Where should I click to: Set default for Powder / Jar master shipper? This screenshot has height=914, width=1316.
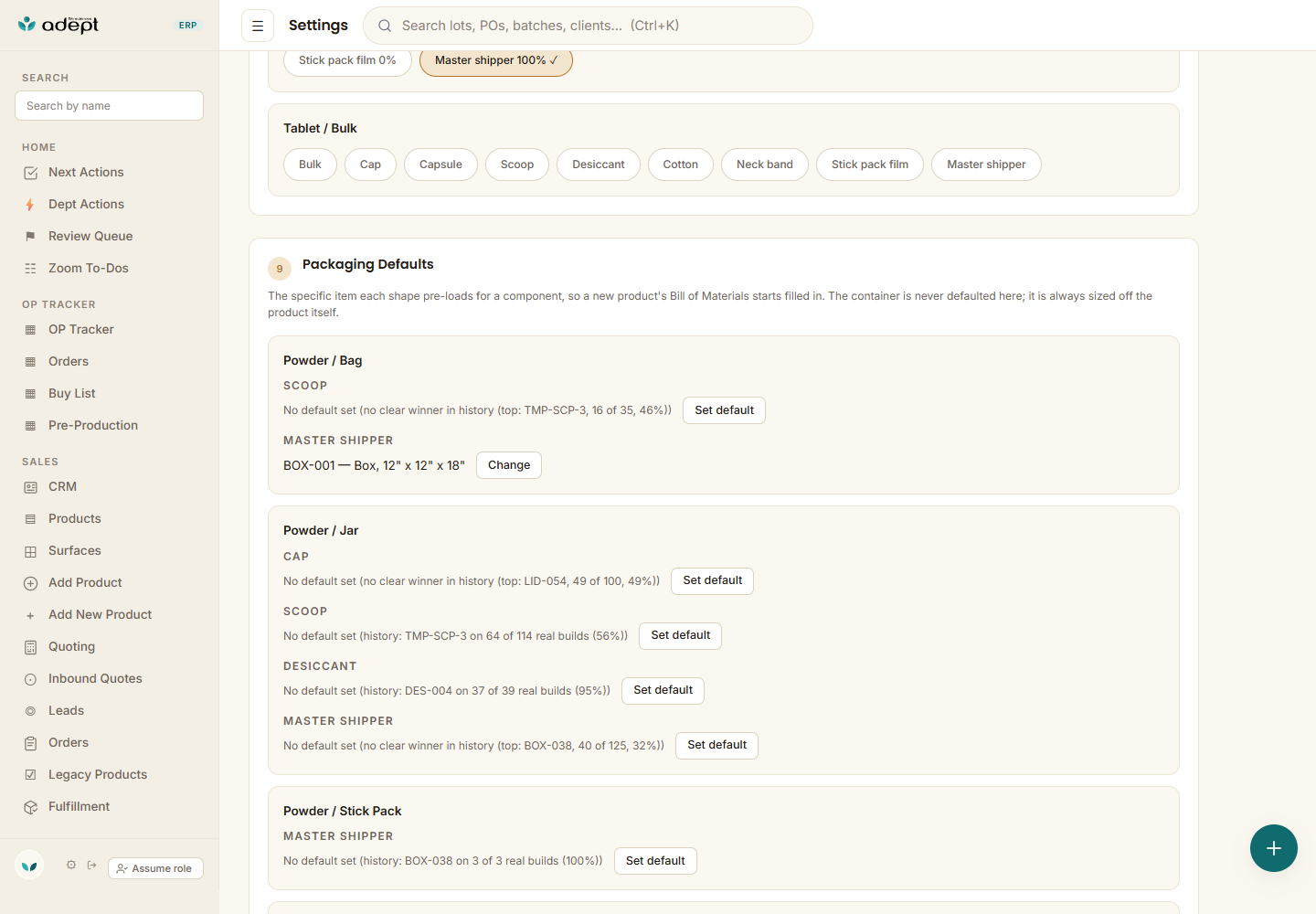[x=716, y=746]
